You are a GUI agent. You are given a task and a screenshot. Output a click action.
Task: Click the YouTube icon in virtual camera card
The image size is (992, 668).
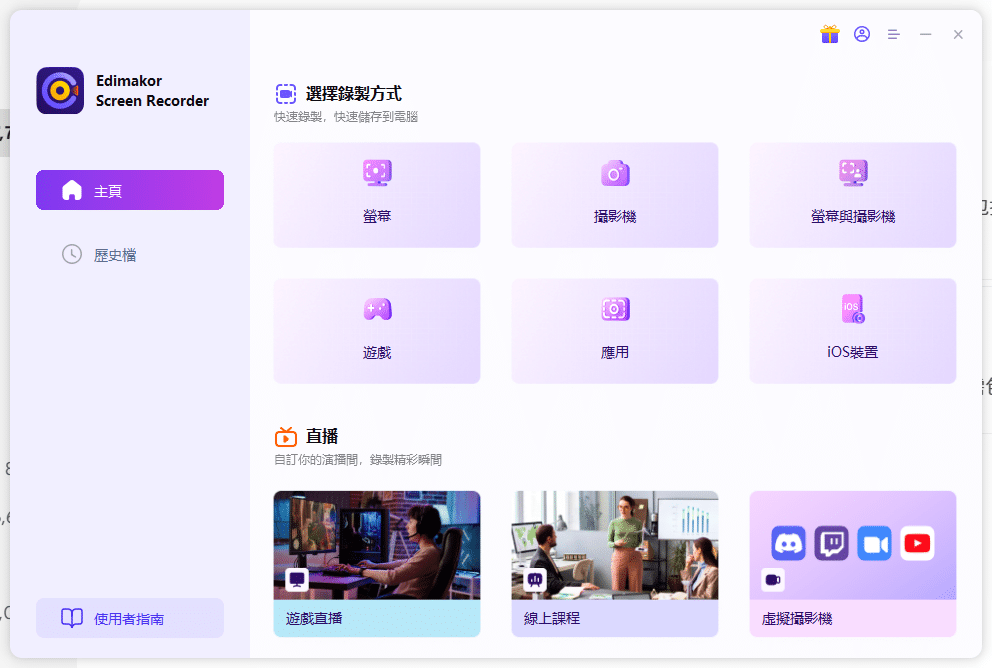point(917,543)
